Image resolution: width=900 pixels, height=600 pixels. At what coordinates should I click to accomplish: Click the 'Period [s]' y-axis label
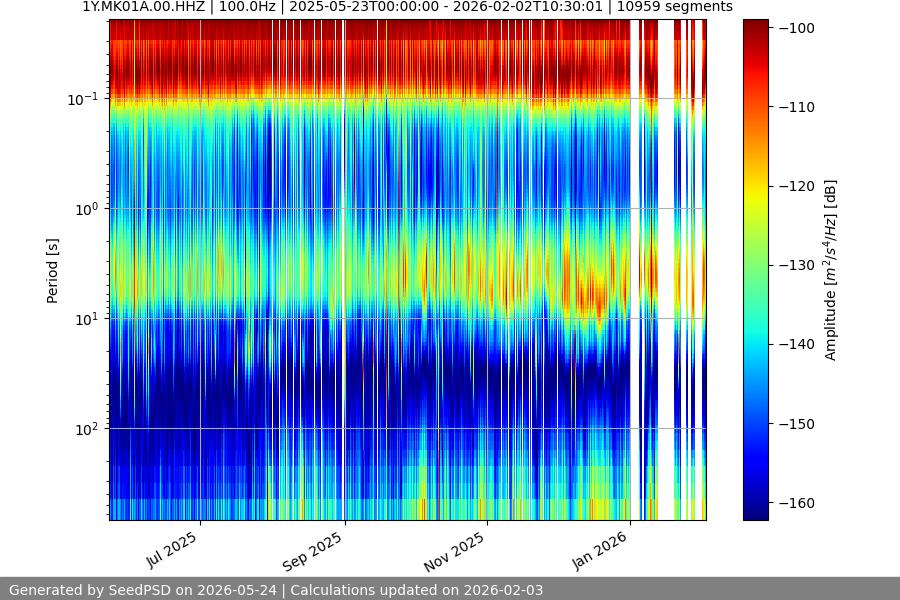click(52, 271)
